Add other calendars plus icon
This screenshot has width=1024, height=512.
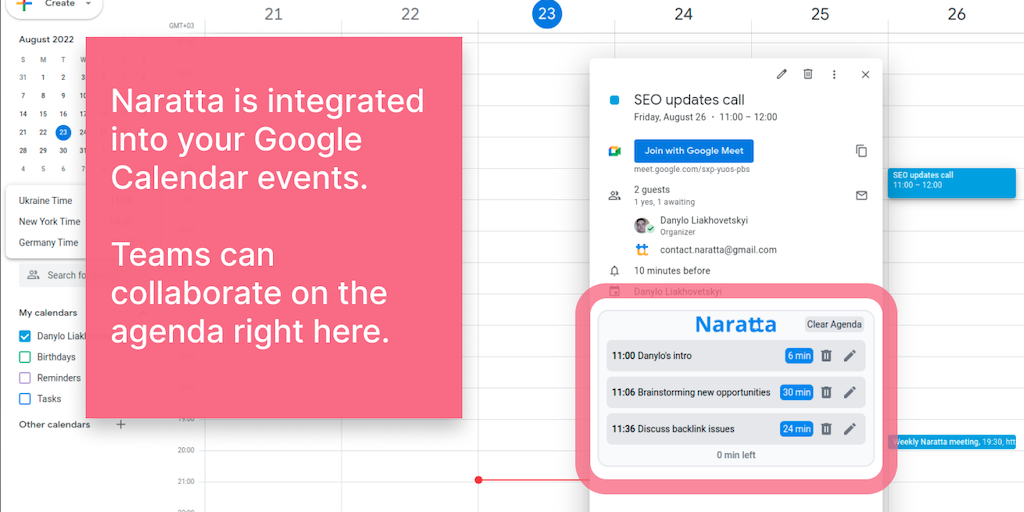[x=120, y=424]
